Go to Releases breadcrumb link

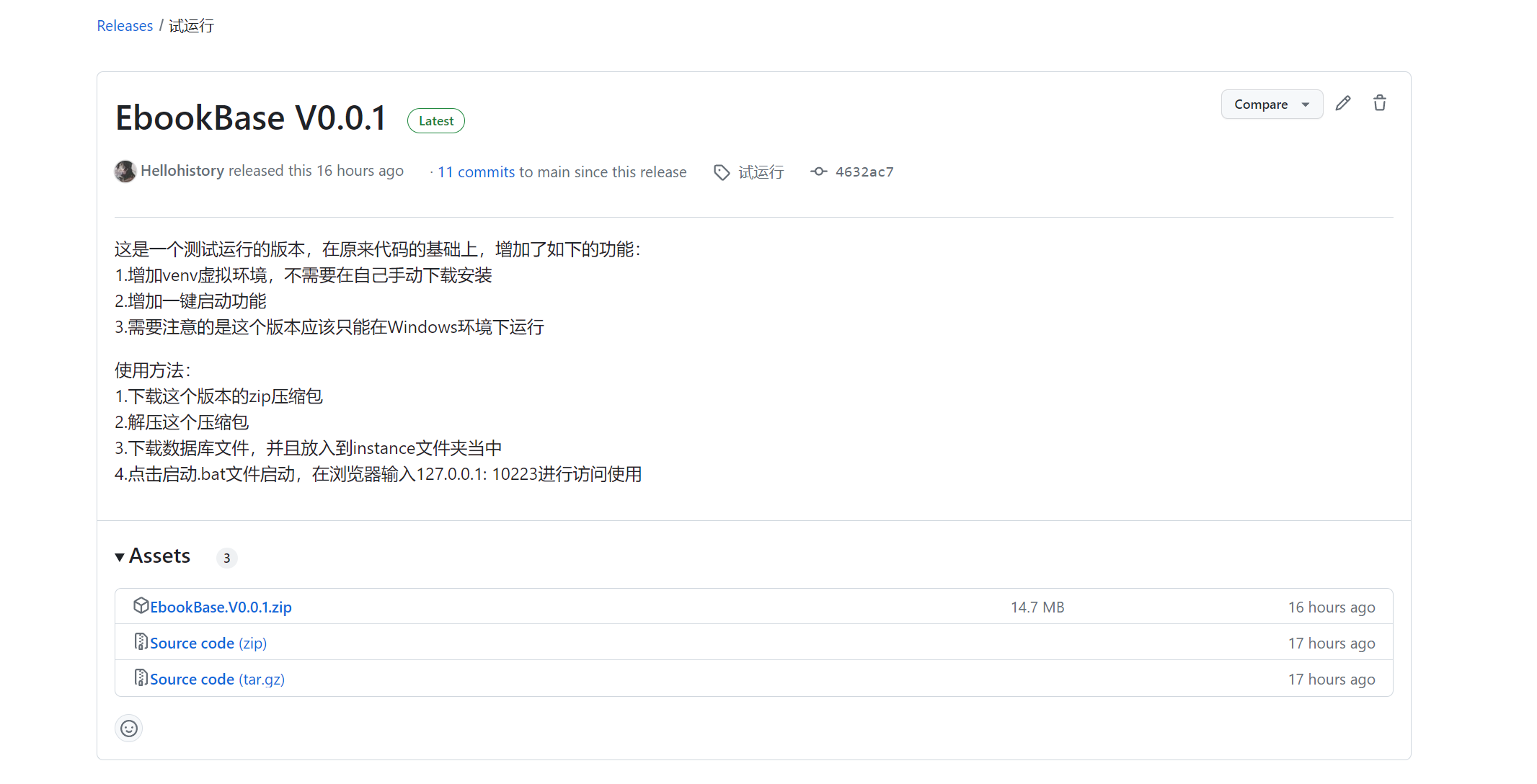pos(125,26)
